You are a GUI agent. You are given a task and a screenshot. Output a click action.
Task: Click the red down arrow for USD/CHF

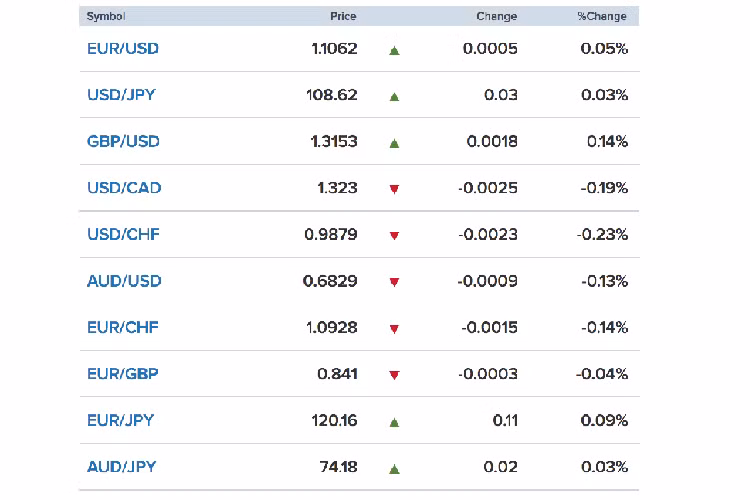coord(394,236)
